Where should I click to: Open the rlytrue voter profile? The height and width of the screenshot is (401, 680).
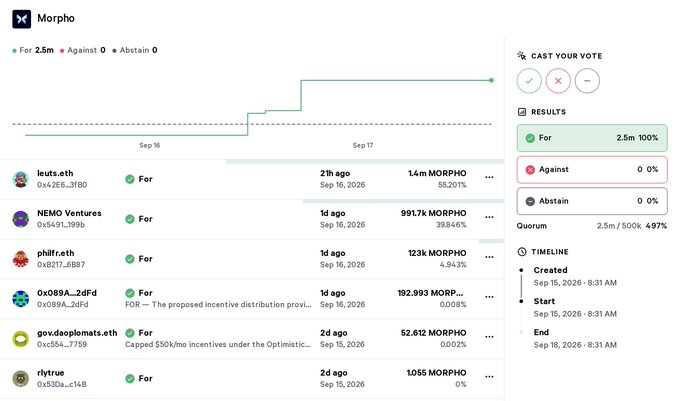pyautogui.click(x=51, y=373)
